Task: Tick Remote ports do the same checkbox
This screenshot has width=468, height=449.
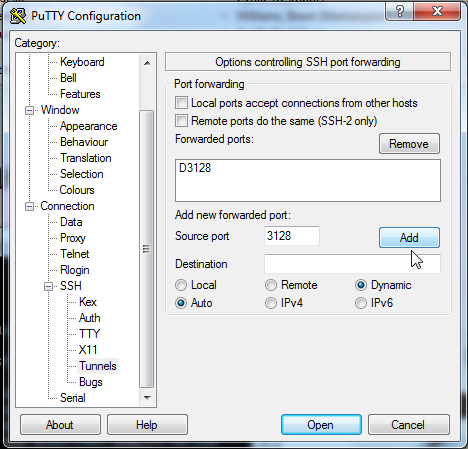Action: pos(181,120)
